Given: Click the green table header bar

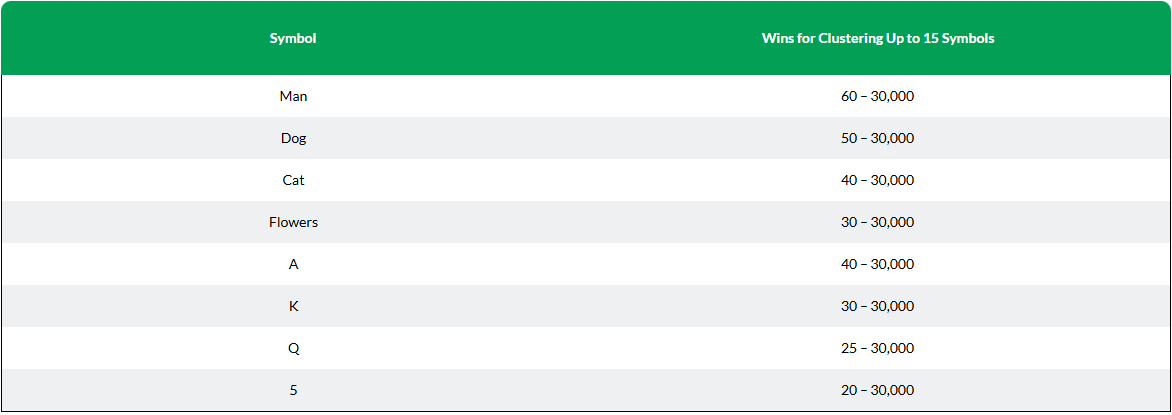Looking at the screenshot, I should click(586, 38).
